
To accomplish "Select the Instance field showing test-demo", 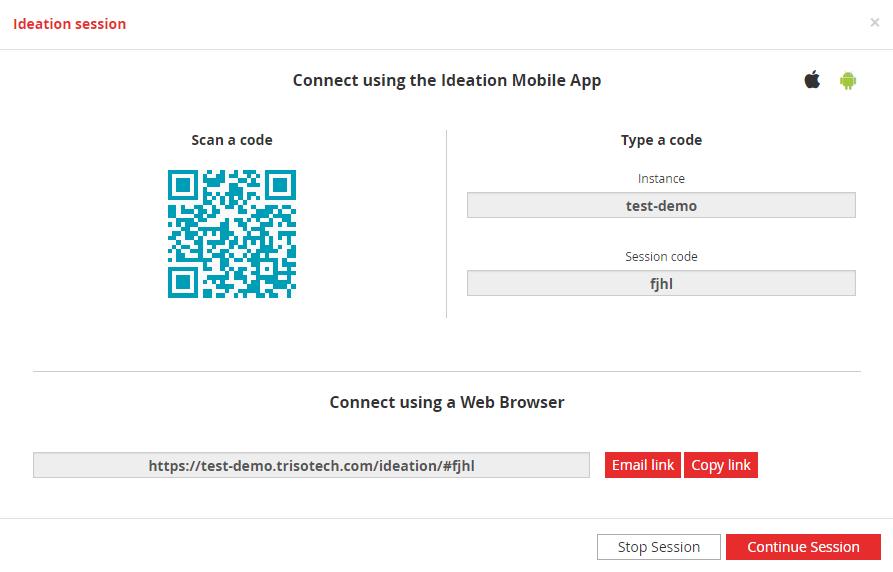I will tap(661, 205).
